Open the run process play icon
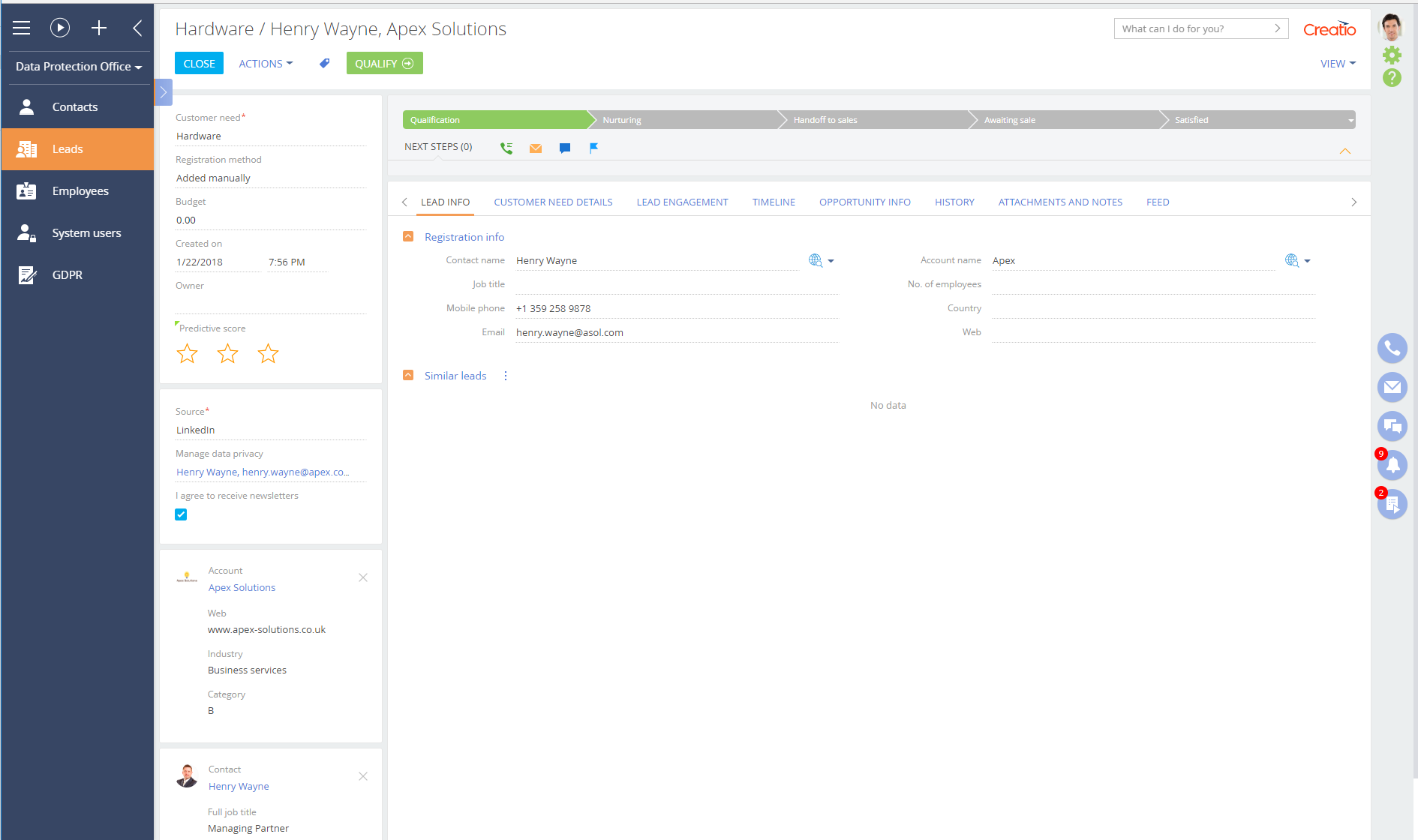The width and height of the screenshot is (1418, 840). pyautogui.click(x=60, y=28)
